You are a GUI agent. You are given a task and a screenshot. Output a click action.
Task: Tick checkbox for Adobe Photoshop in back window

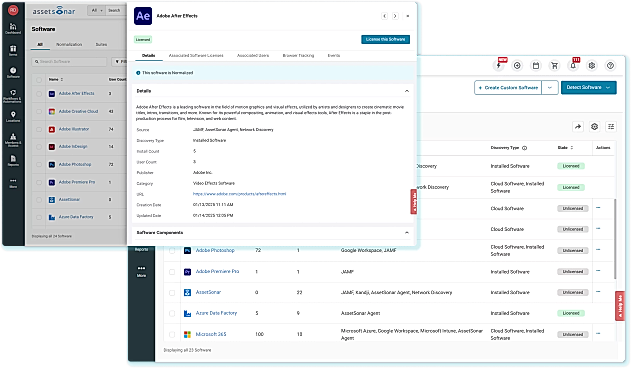coord(172,250)
